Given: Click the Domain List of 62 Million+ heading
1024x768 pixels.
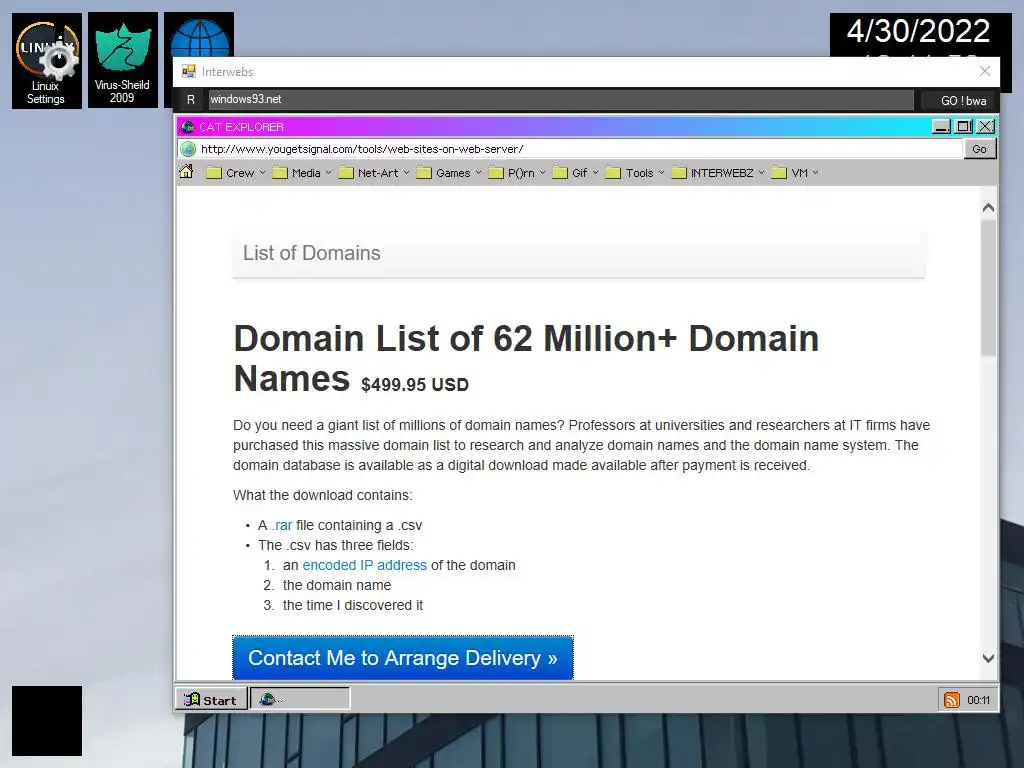Looking at the screenshot, I should coord(526,359).
